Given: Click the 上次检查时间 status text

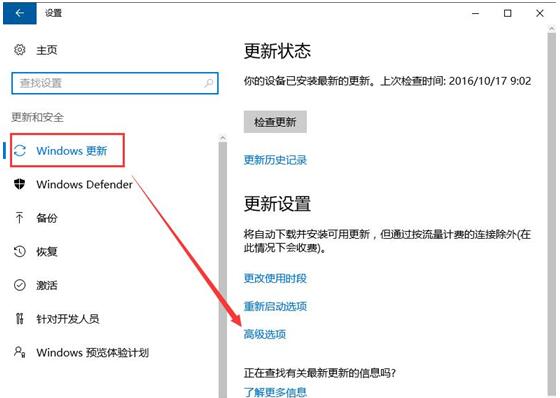Looking at the screenshot, I should pos(456,81).
